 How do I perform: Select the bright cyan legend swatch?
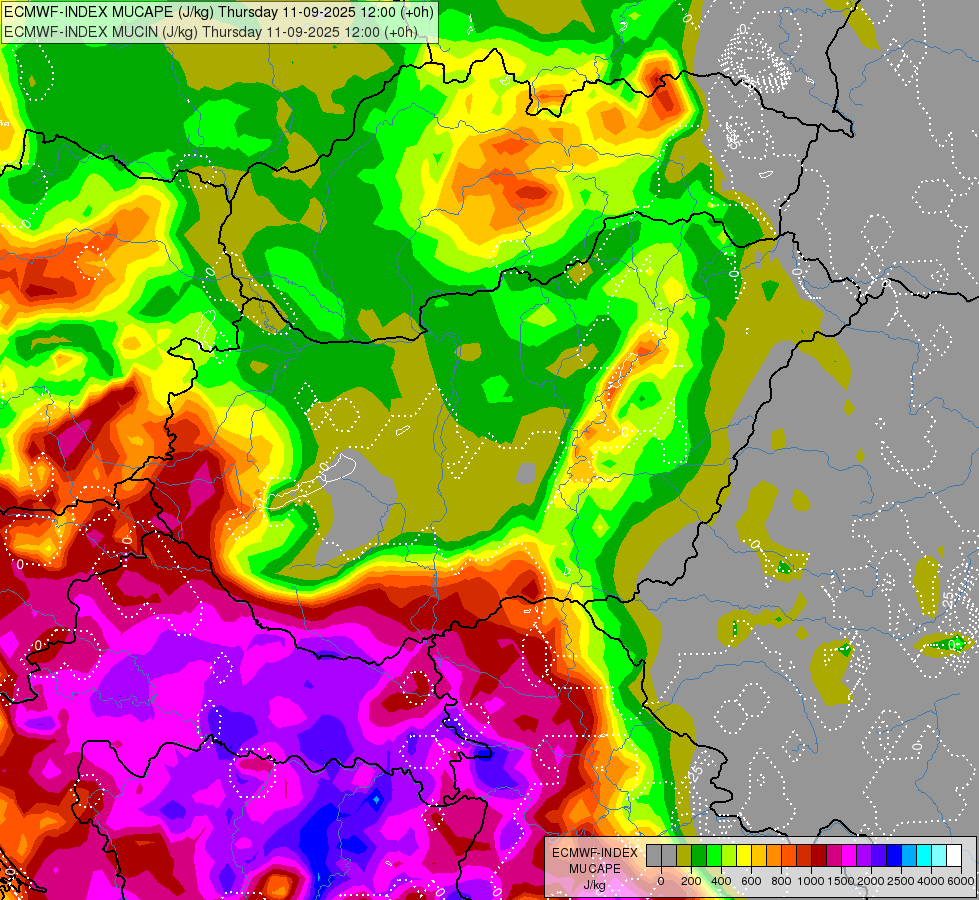[924, 855]
